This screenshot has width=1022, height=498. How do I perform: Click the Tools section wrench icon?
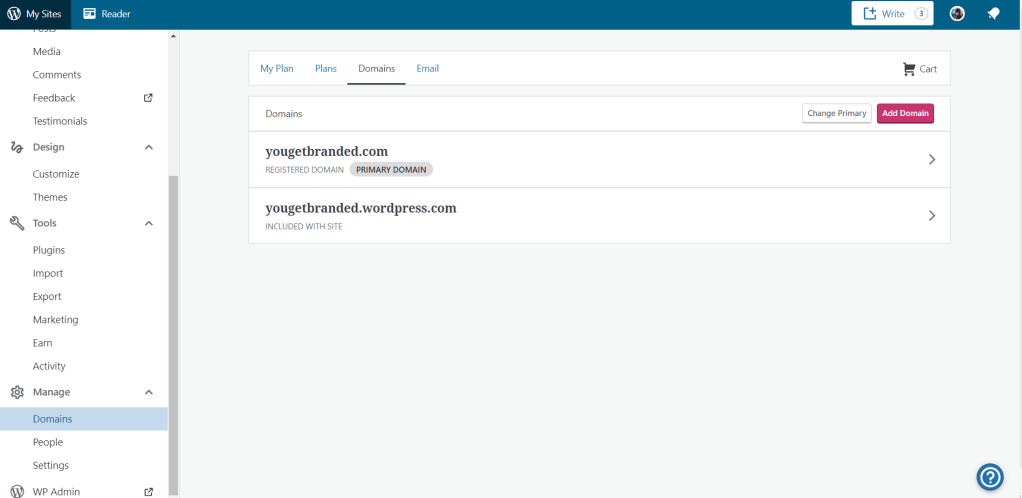(x=18, y=223)
